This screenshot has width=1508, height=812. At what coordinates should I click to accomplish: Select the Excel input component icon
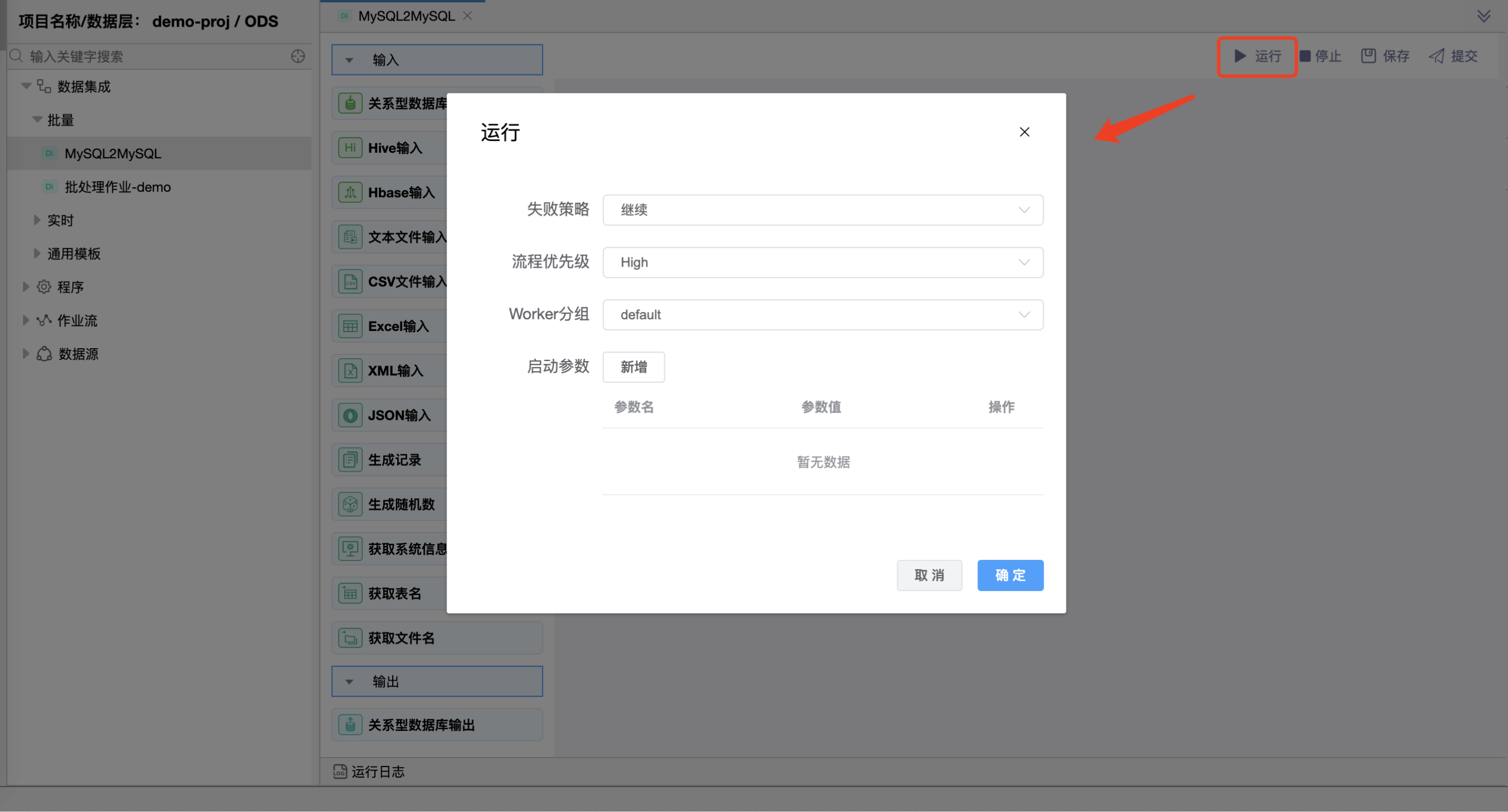point(350,326)
